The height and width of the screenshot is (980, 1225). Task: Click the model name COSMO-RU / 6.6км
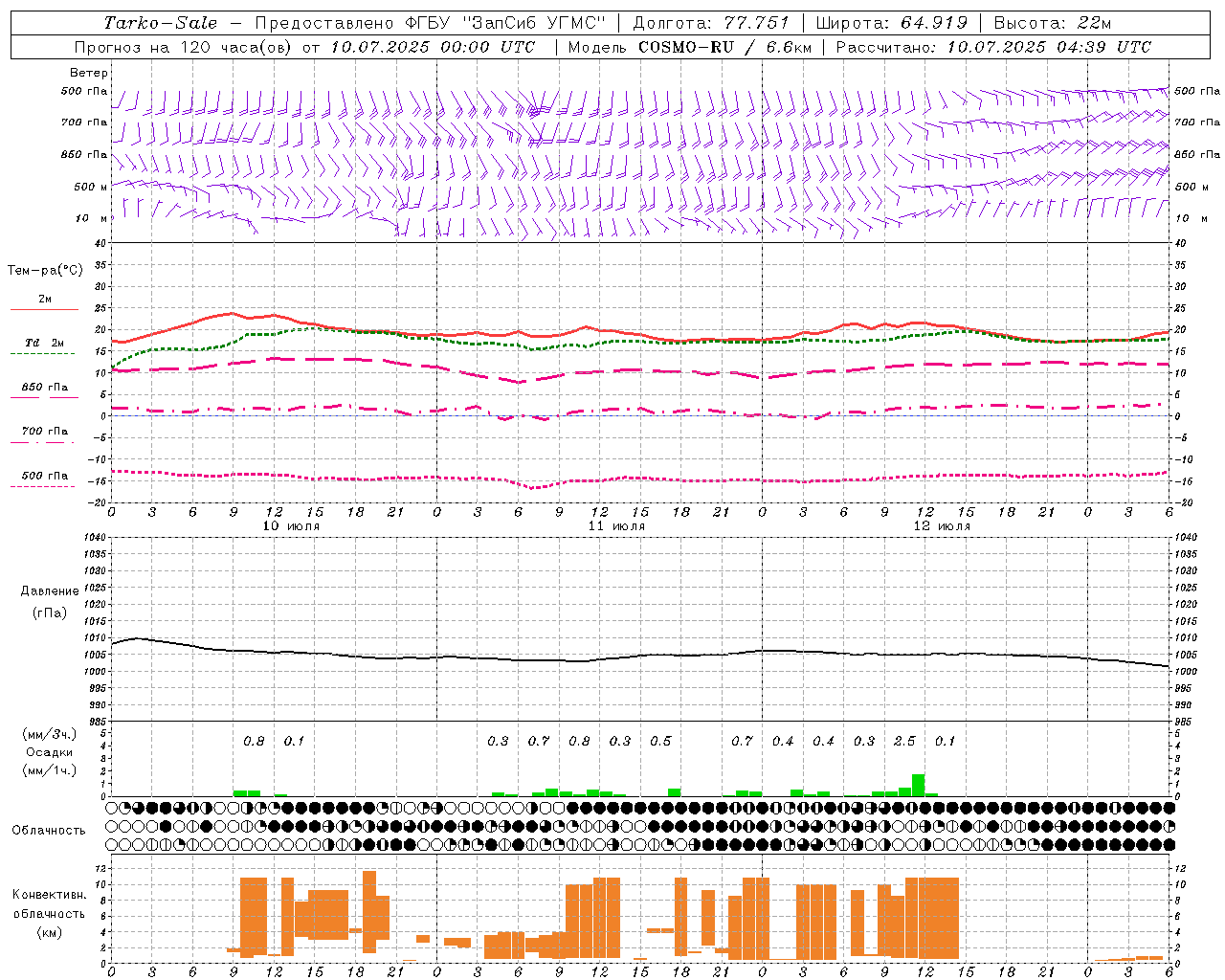tap(724, 47)
